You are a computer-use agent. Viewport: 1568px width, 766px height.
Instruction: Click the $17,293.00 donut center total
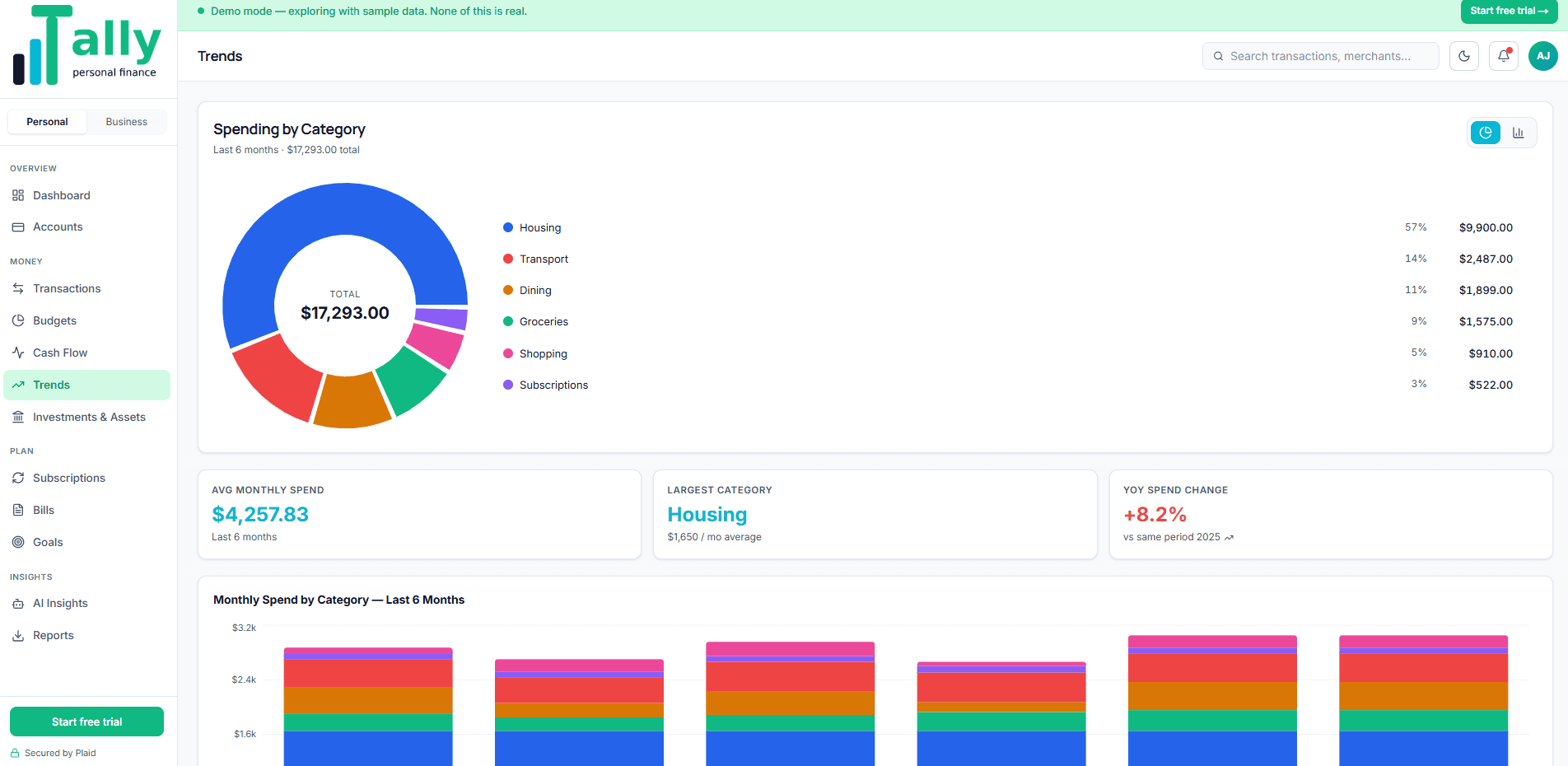coord(345,313)
